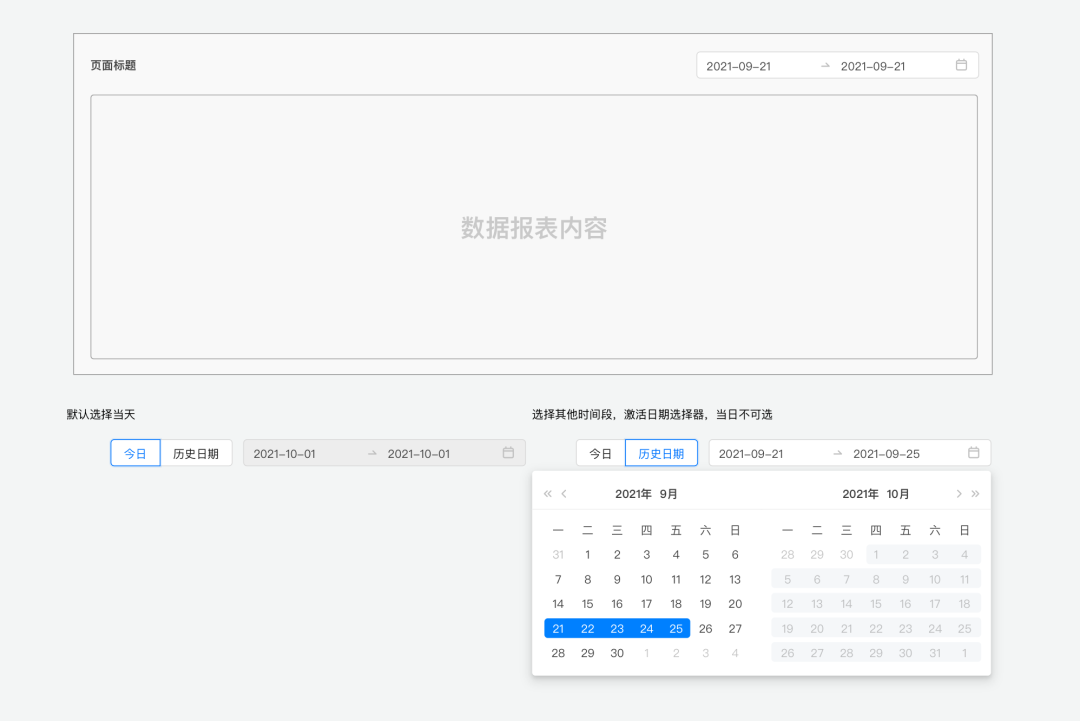1080x721 pixels.
Task: Select highlighted September 25 range end
Action: [676, 629]
